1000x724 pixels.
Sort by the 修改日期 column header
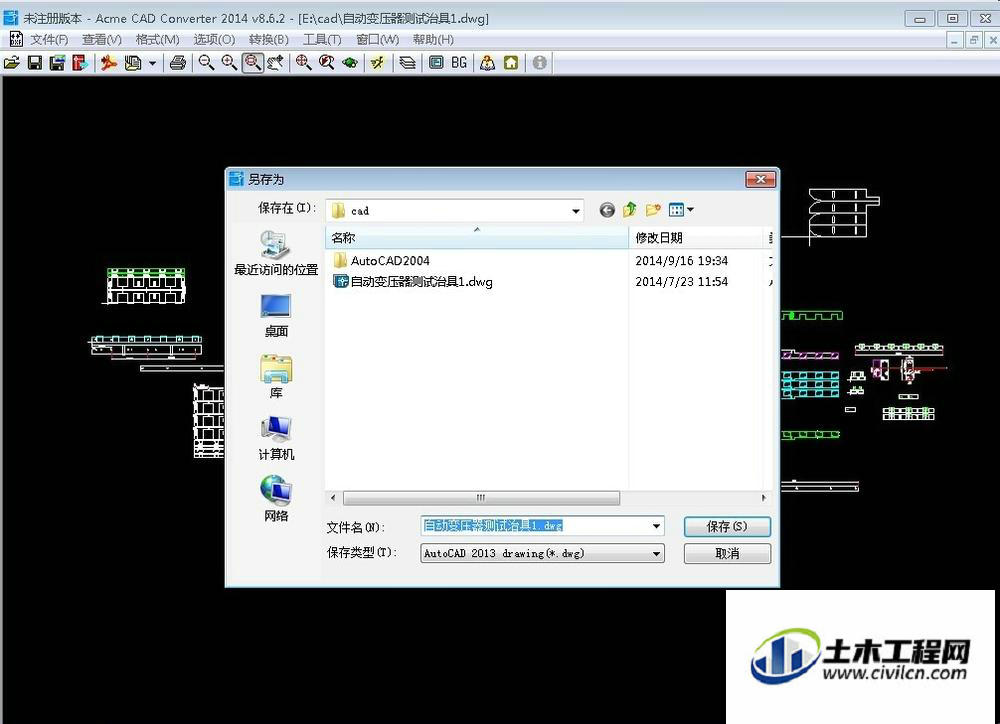click(x=696, y=238)
